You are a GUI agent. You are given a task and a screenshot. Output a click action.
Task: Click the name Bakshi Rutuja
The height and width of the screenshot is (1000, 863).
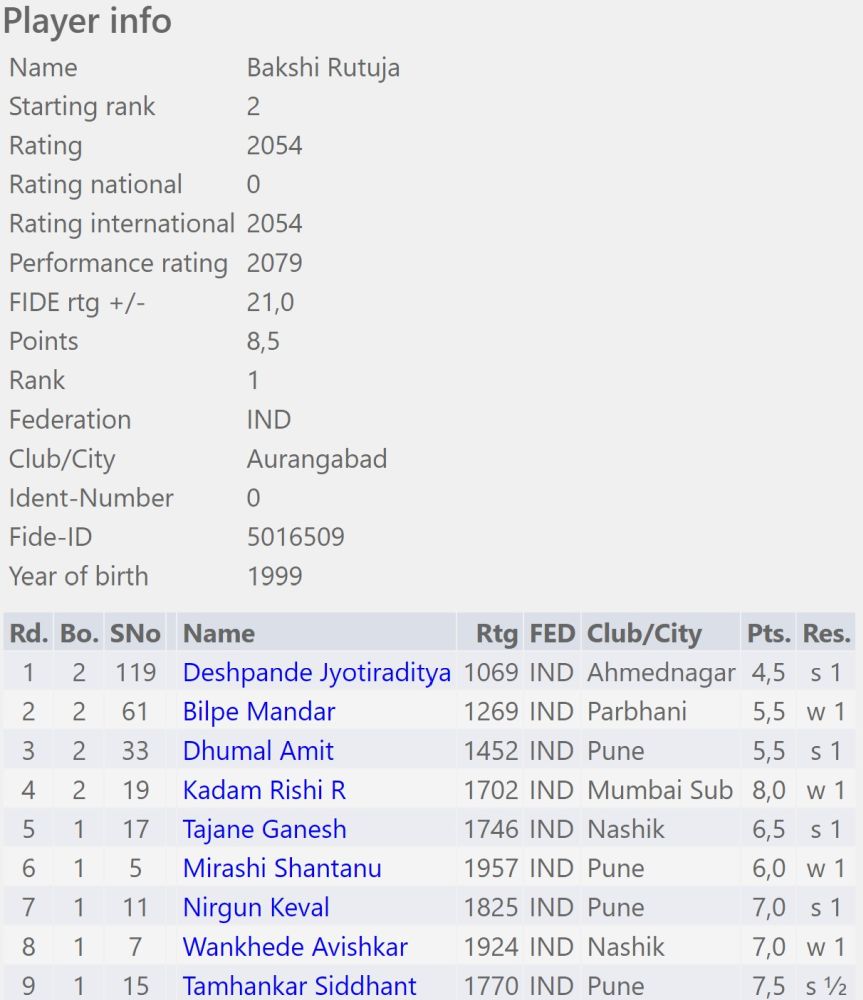tap(323, 68)
